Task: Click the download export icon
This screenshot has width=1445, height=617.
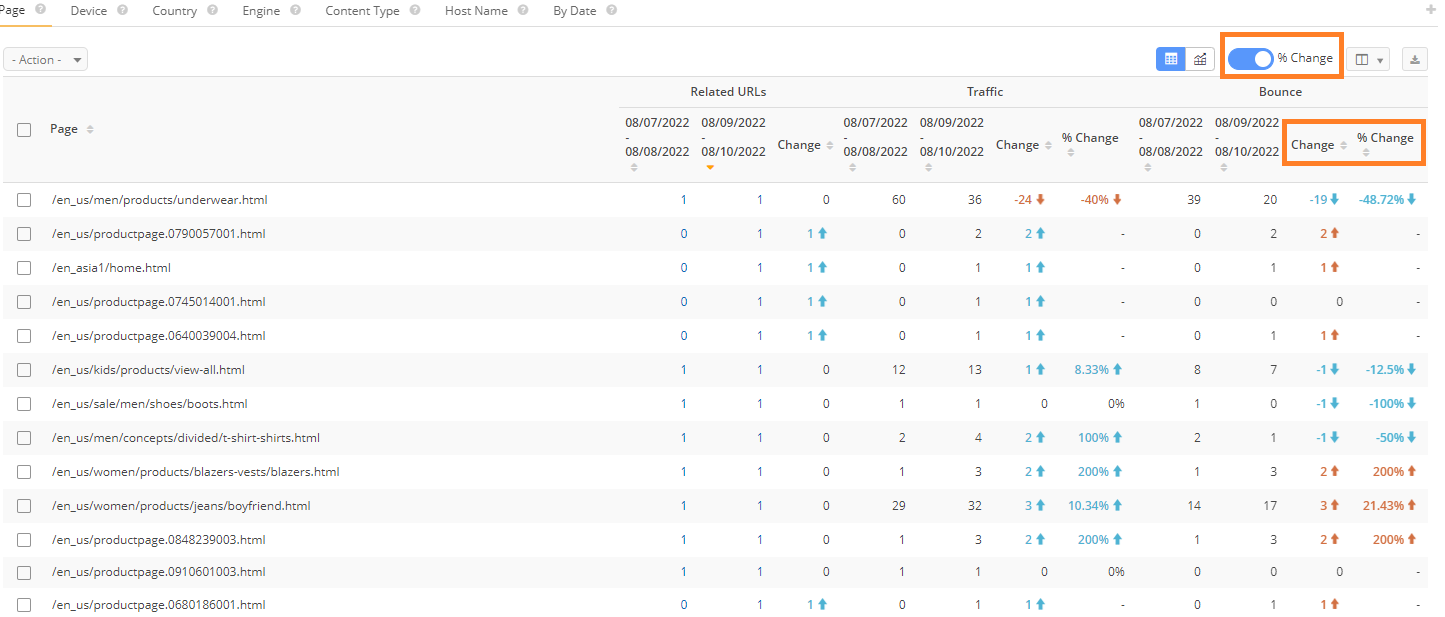Action: pos(1415,59)
